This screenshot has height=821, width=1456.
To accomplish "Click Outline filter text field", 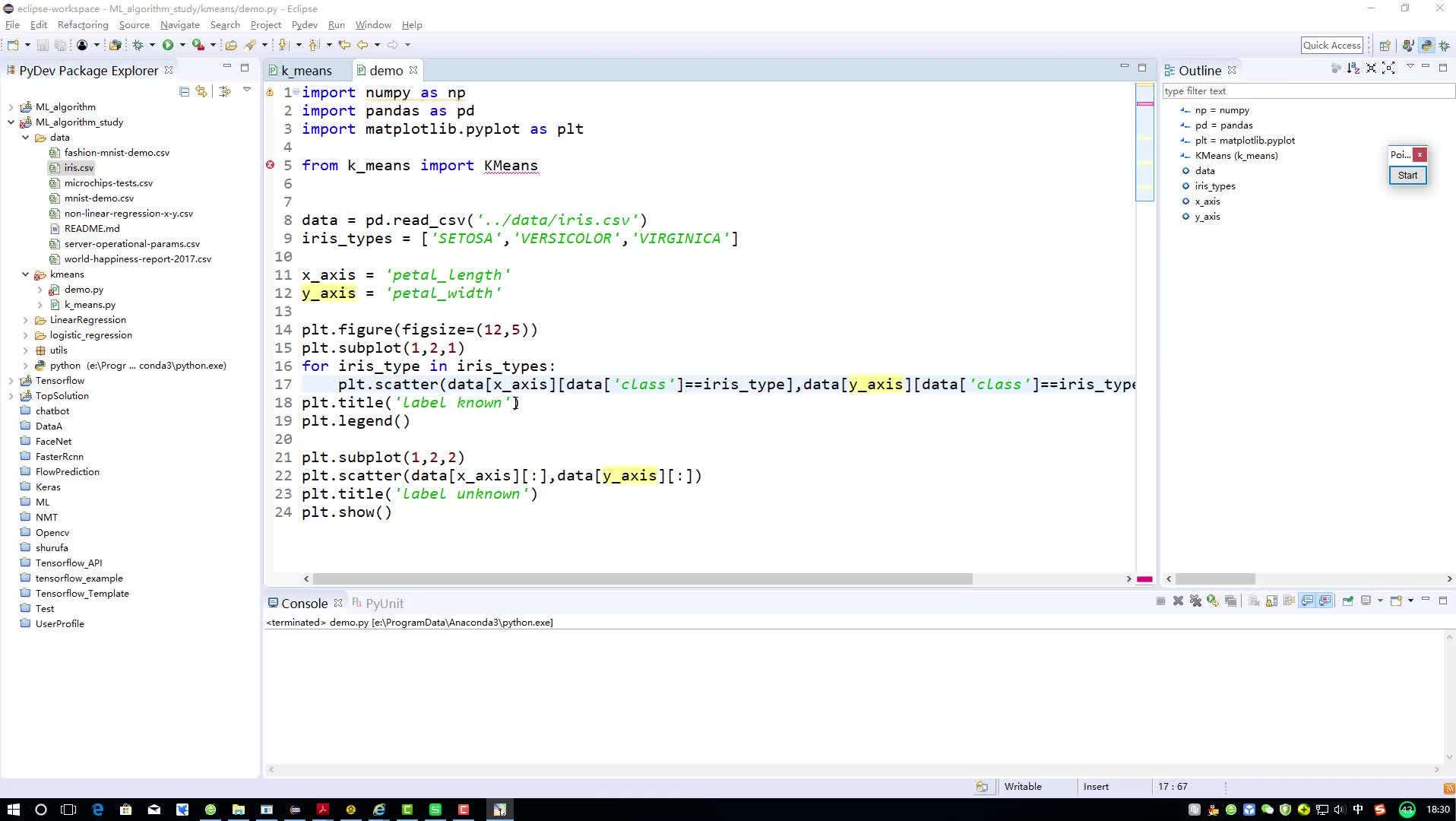I will (1309, 91).
